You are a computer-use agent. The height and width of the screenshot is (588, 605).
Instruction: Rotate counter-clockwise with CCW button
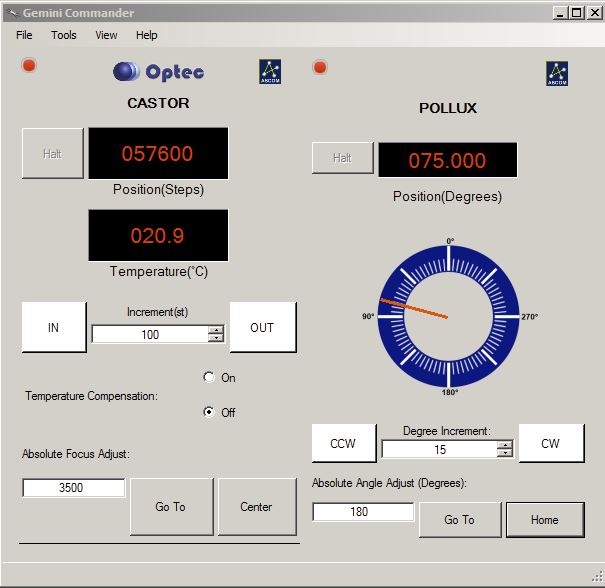pos(344,443)
